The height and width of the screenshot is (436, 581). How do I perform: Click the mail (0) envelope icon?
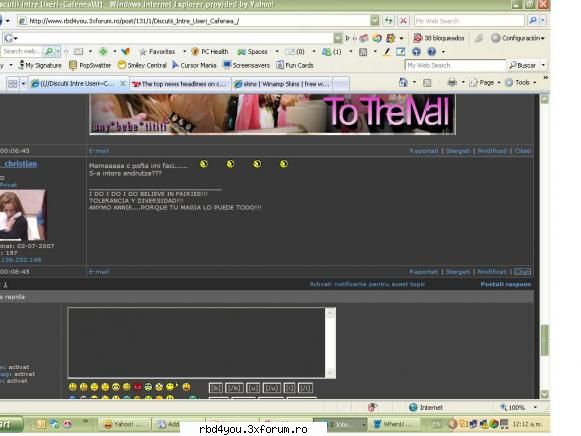[295, 51]
